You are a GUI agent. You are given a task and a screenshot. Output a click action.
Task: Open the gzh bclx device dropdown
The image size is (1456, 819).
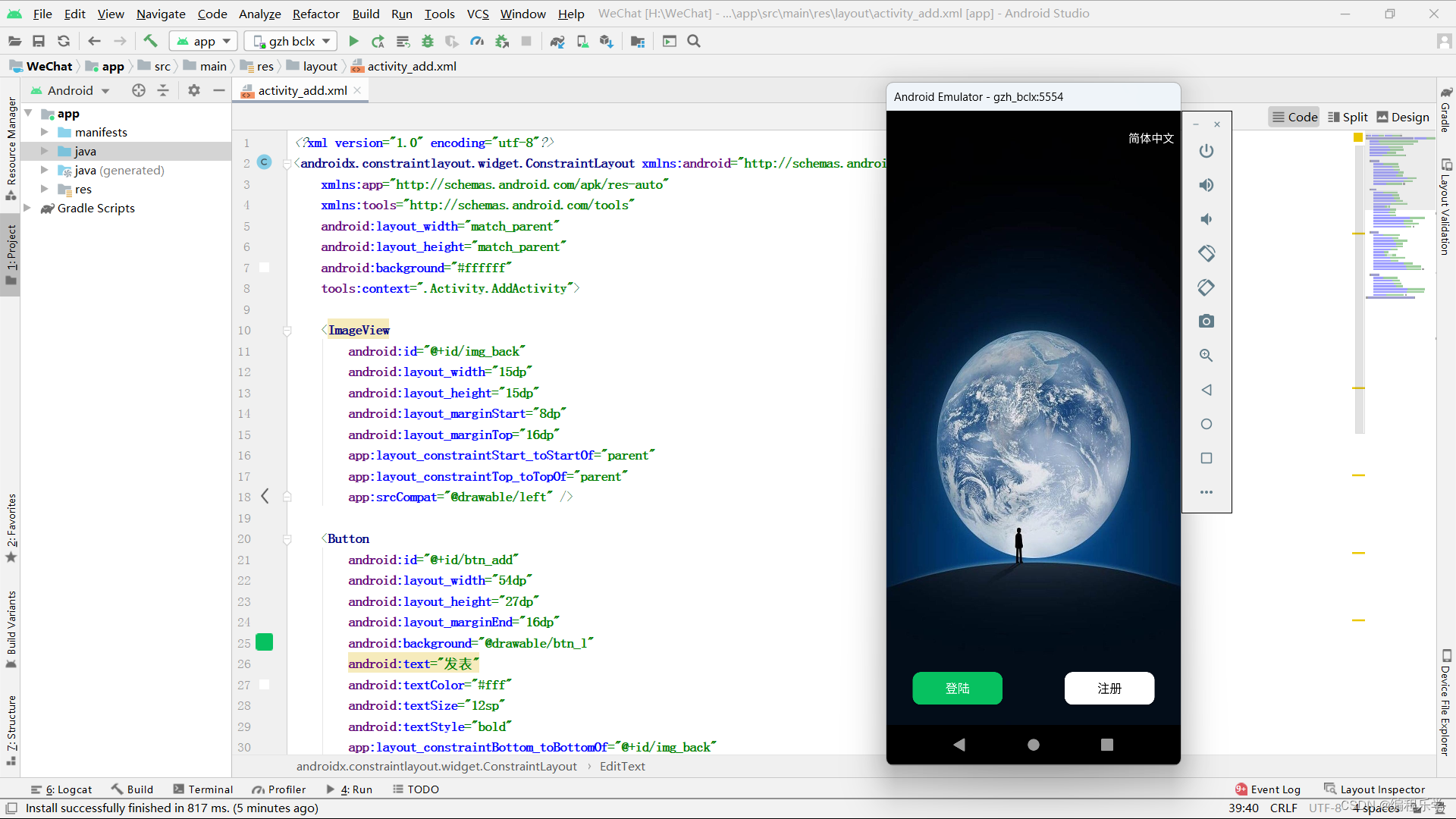point(292,42)
